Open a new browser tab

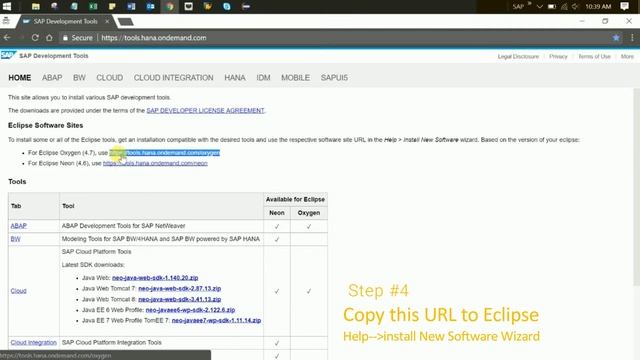pyautogui.click(x=125, y=22)
